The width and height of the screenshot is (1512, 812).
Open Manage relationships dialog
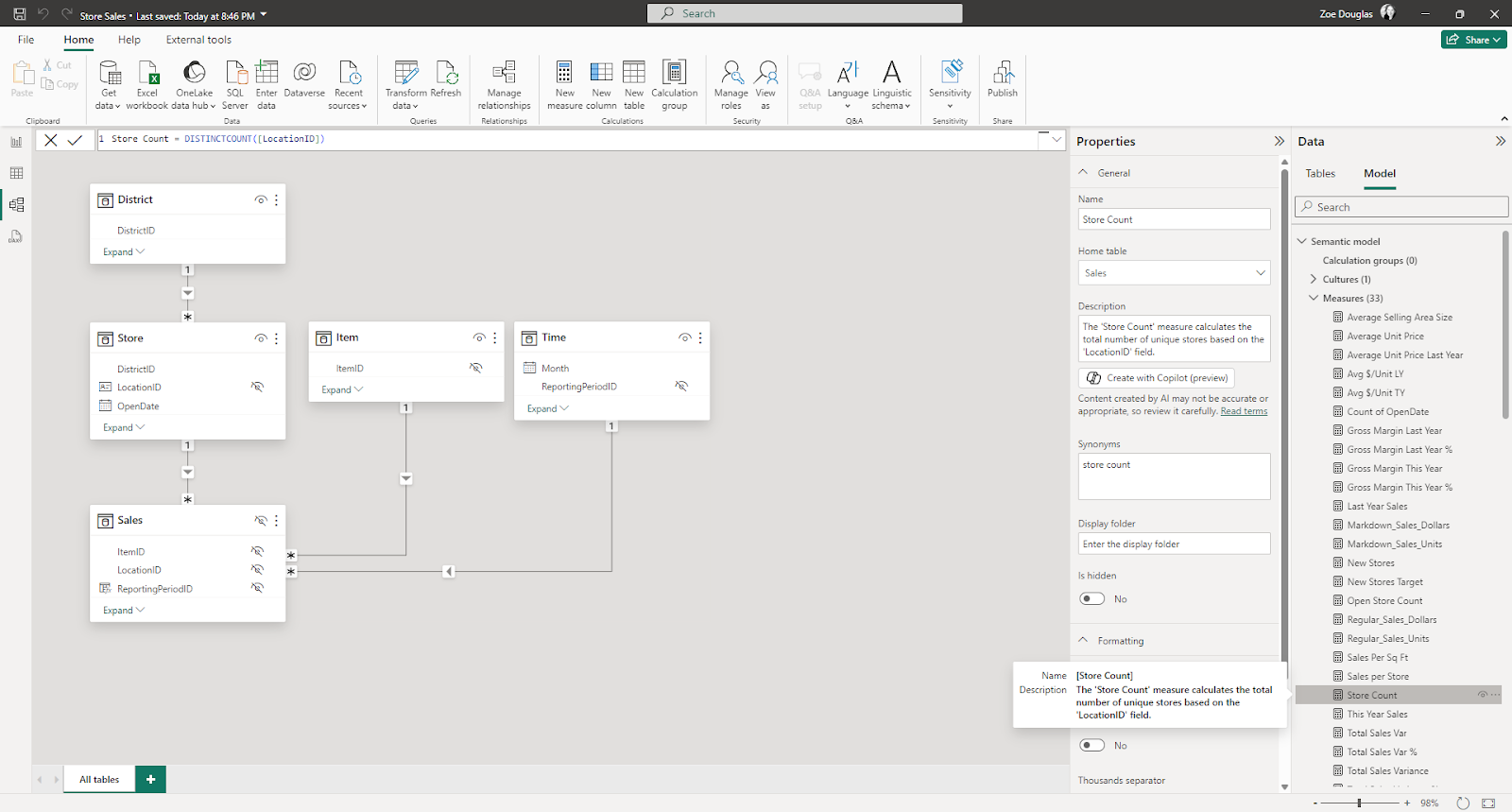tap(504, 85)
